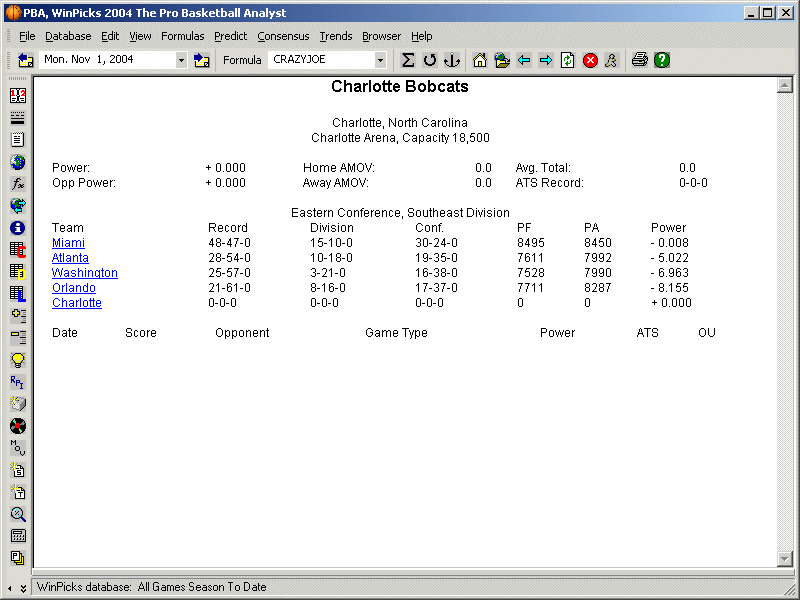800x600 pixels.
Task: Click the horizontal lines sidebar icon
Action: click(18, 118)
